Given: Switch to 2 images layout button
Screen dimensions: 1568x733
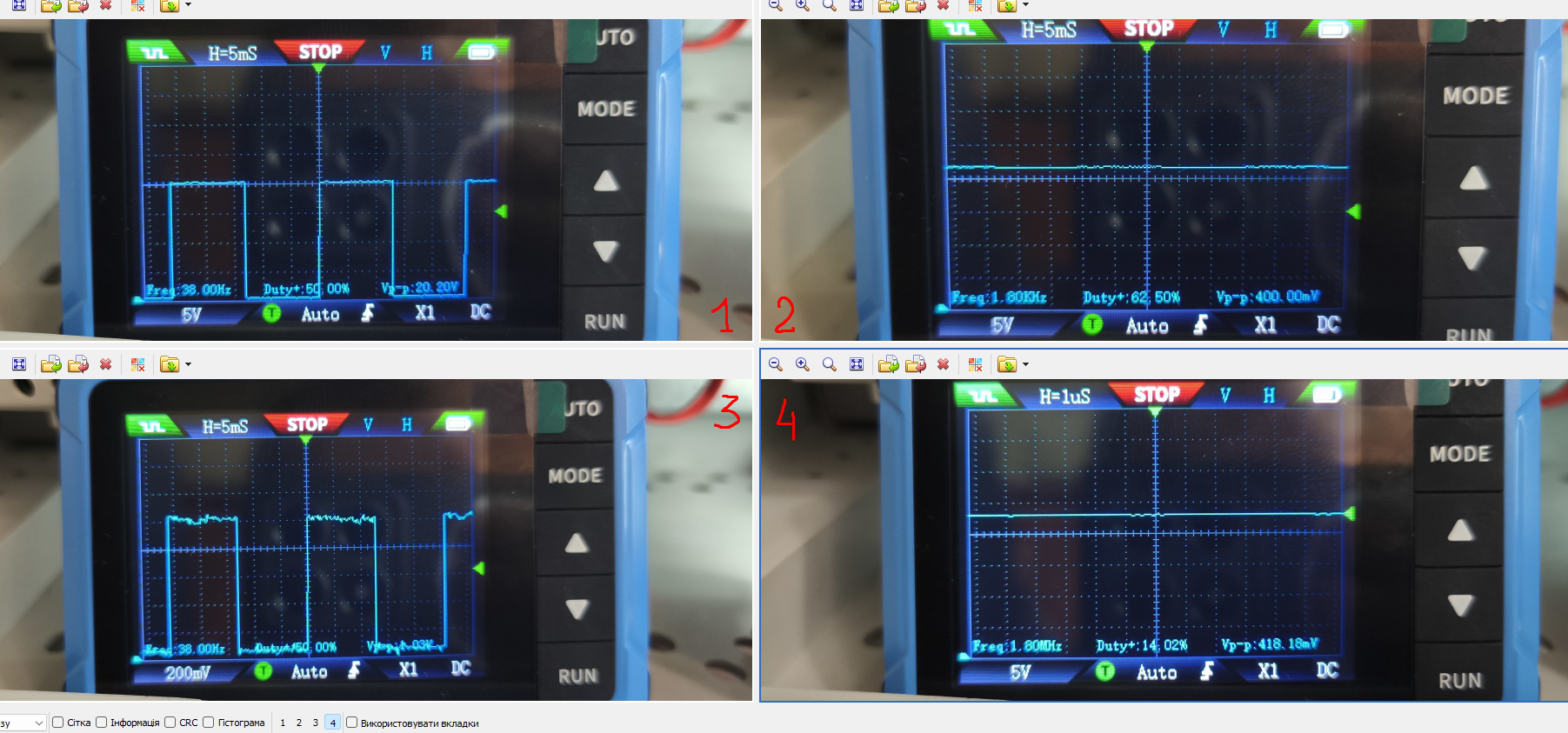Looking at the screenshot, I should coord(299,723).
